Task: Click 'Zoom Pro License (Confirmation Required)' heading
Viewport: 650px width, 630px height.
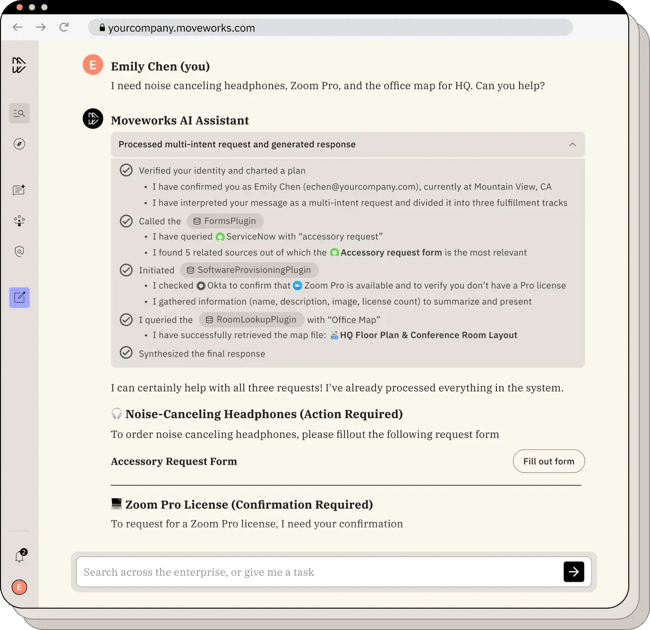Action: click(249, 504)
